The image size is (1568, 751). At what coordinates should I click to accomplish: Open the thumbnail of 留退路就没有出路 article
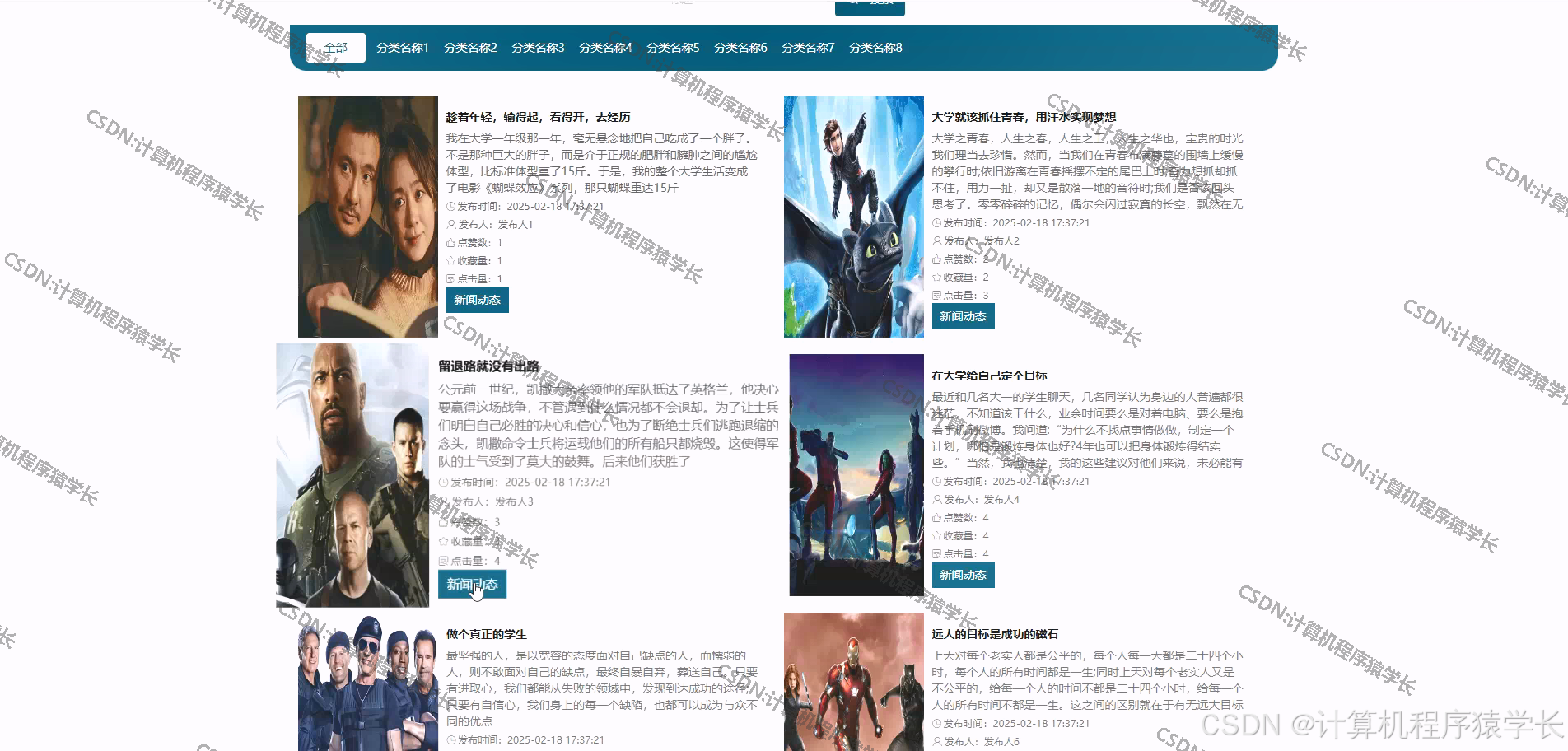pos(352,475)
